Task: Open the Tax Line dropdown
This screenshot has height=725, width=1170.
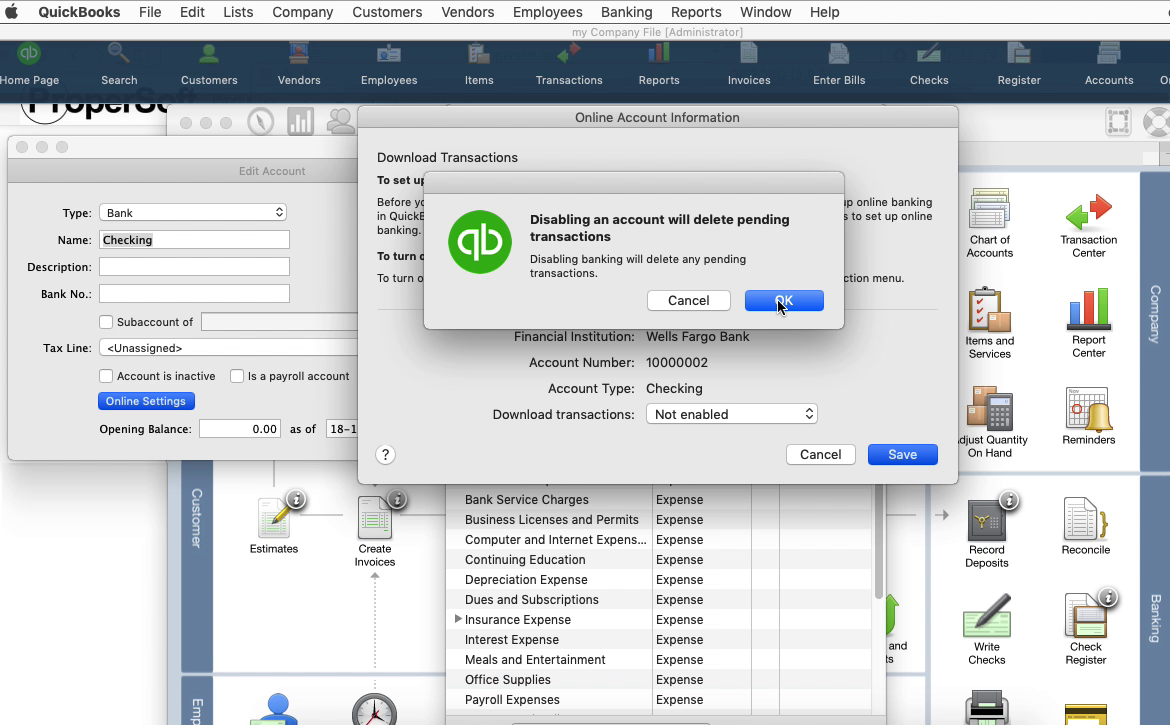Action: tap(228, 348)
